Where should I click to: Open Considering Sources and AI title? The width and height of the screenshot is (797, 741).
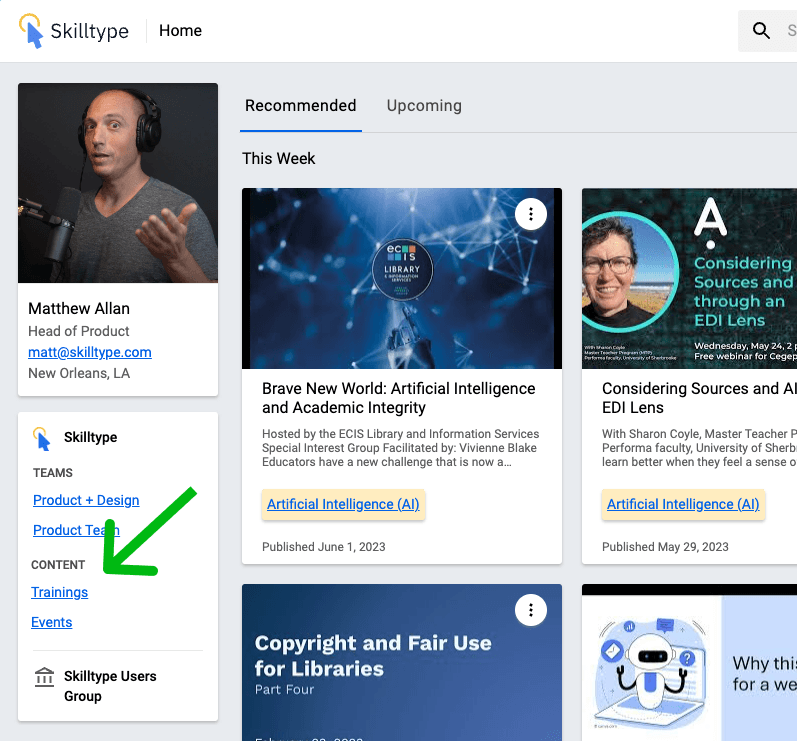coord(699,398)
